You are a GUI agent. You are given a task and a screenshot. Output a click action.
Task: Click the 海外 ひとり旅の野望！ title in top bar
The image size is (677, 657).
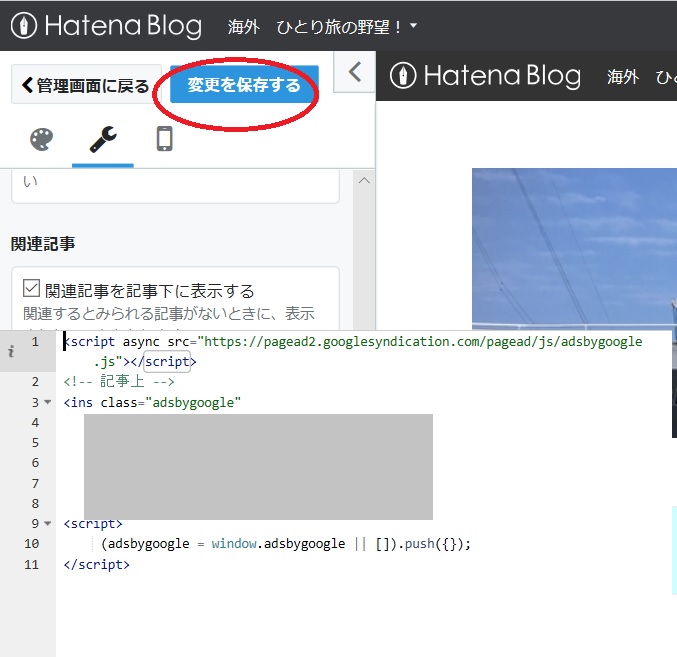tap(315, 27)
